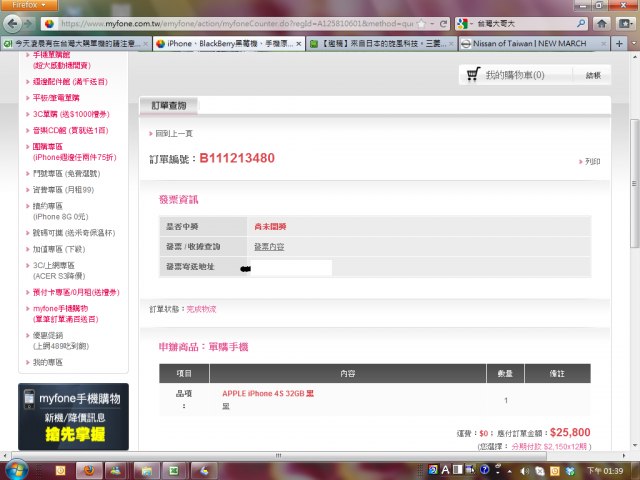Click the myfone手機購物 promo banner
The width and height of the screenshot is (640, 480).
(73, 416)
